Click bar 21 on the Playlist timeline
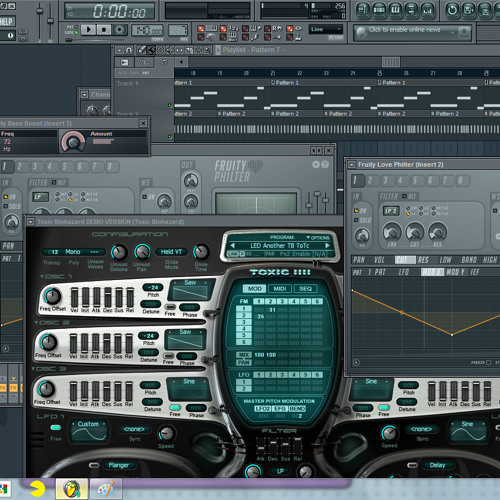Image resolution: width=500 pixels, height=500 pixels. pos(272,73)
